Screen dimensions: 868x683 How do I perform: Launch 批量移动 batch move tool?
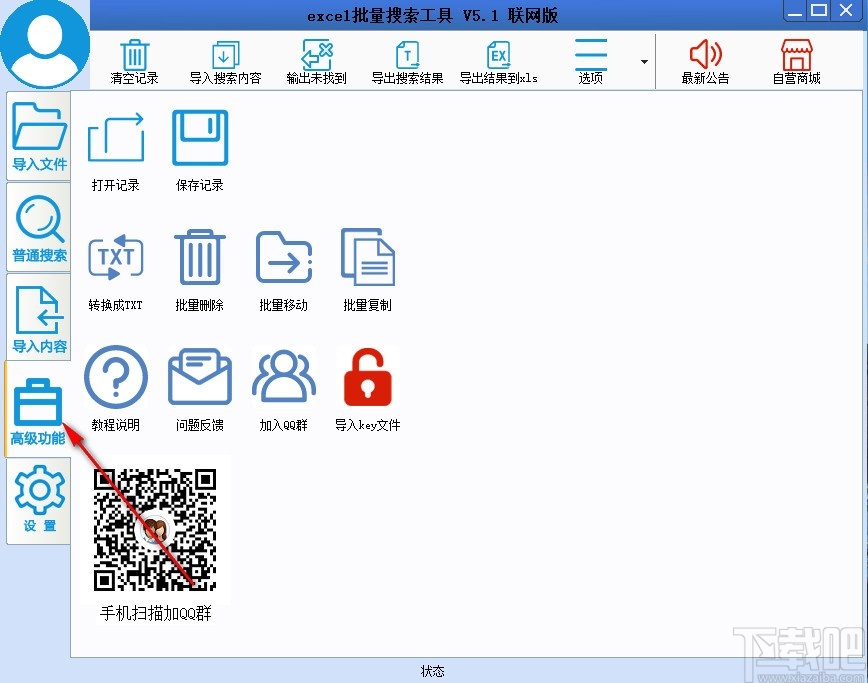283,271
